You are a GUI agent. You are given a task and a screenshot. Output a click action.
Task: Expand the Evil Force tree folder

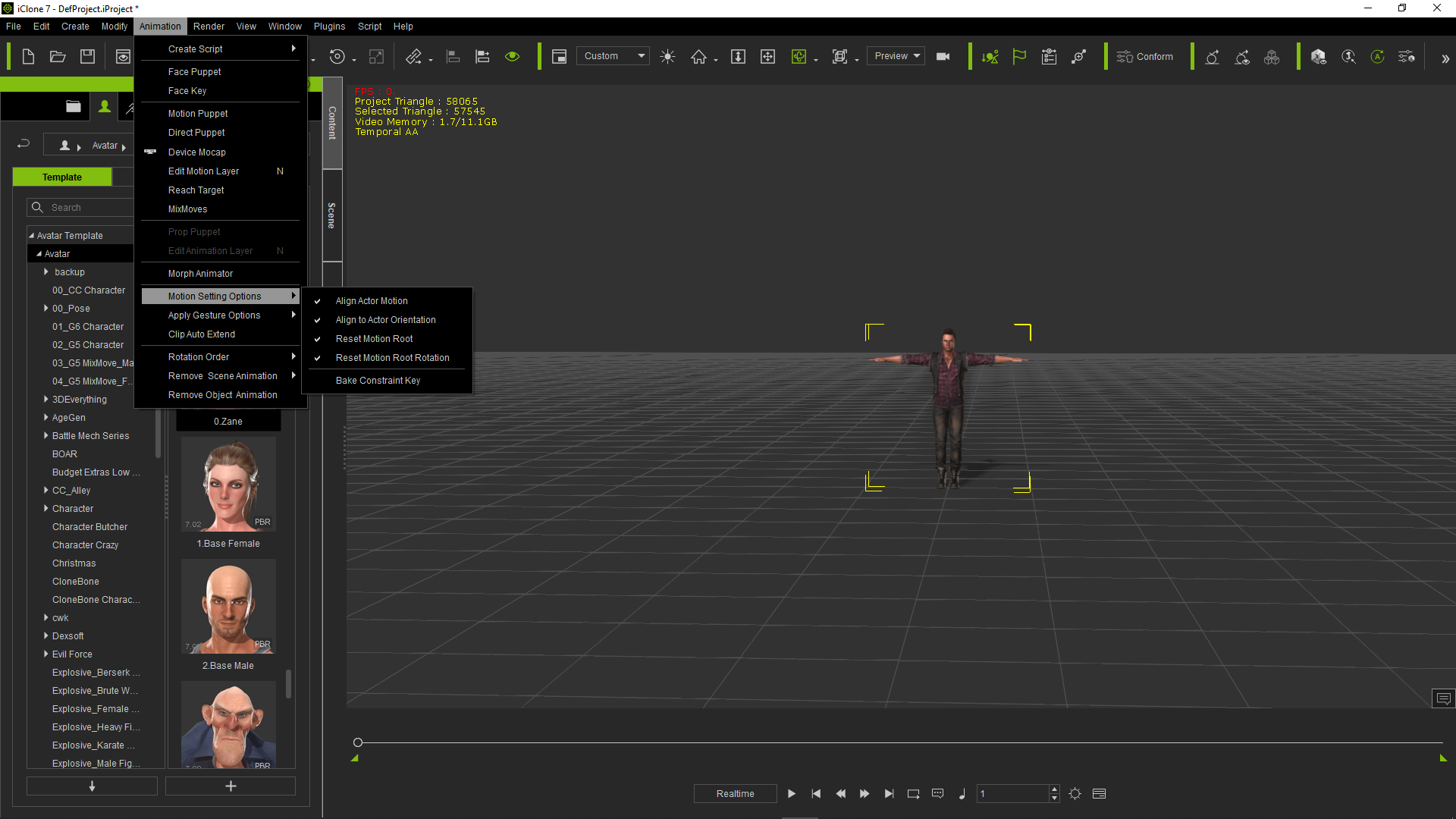tap(46, 654)
